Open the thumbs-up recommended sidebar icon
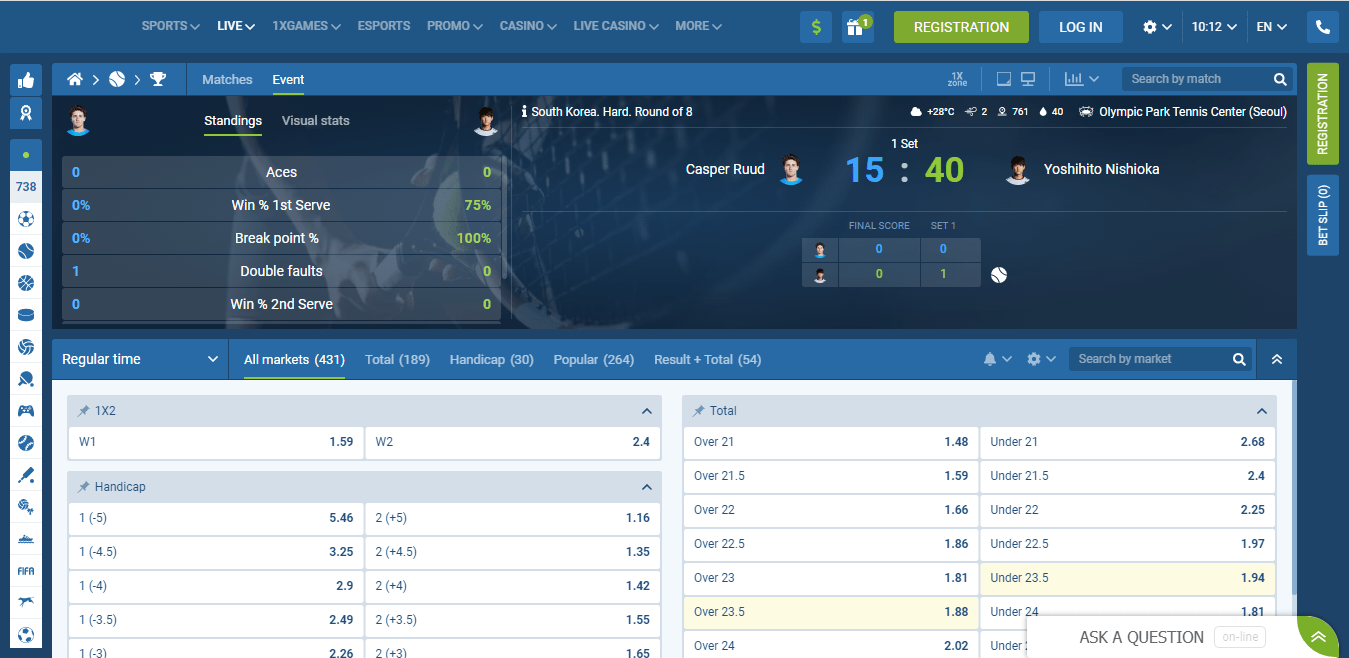 click(x=26, y=80)
